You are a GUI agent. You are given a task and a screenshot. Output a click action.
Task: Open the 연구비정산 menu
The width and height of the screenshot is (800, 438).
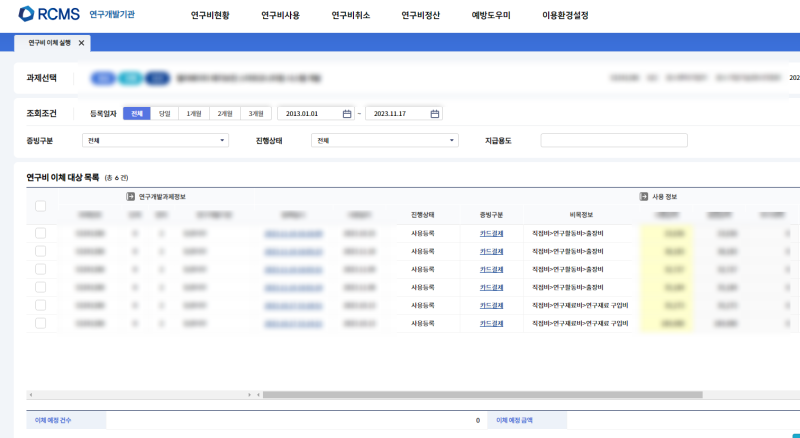click(x=420, y=15)
